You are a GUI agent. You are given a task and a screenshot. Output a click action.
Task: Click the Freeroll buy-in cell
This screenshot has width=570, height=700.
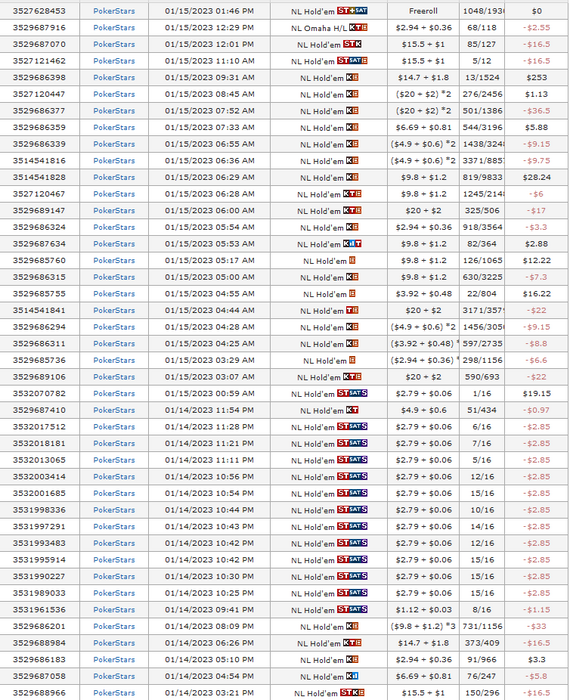tap(423, 11)
